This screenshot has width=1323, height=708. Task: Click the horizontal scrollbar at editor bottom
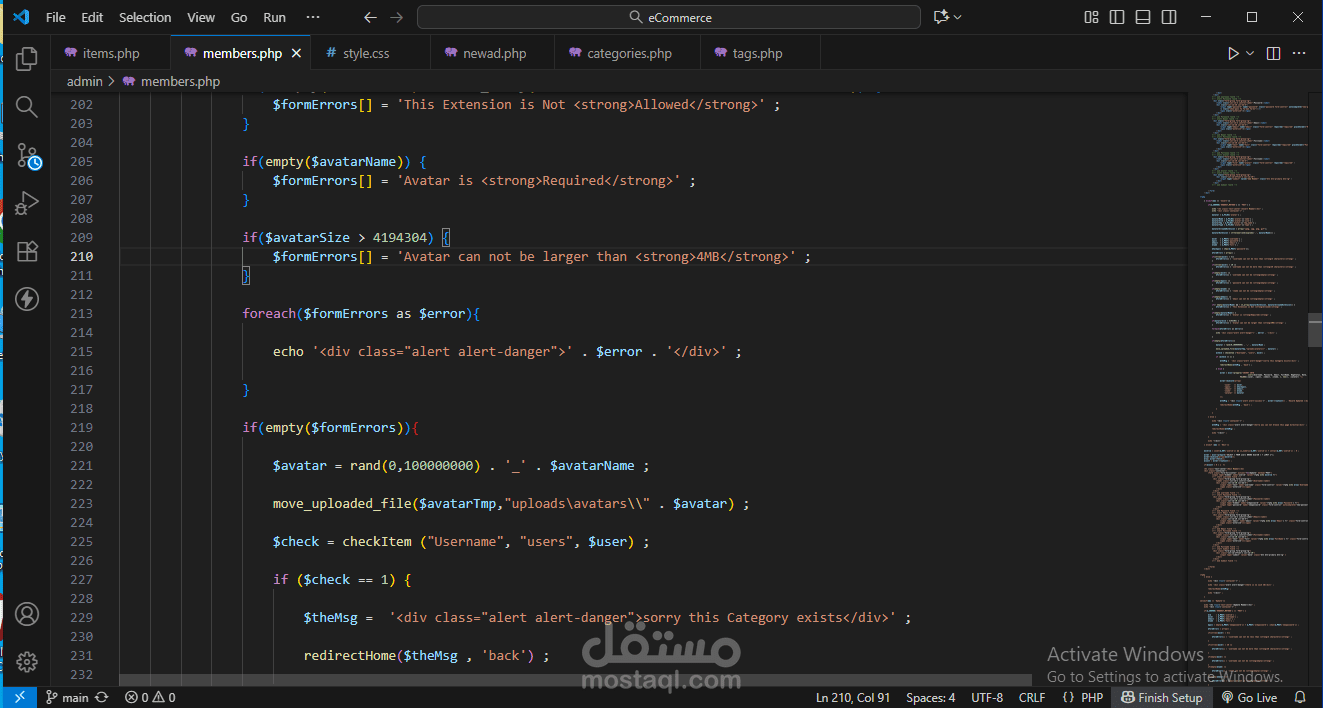coord(575,680)
